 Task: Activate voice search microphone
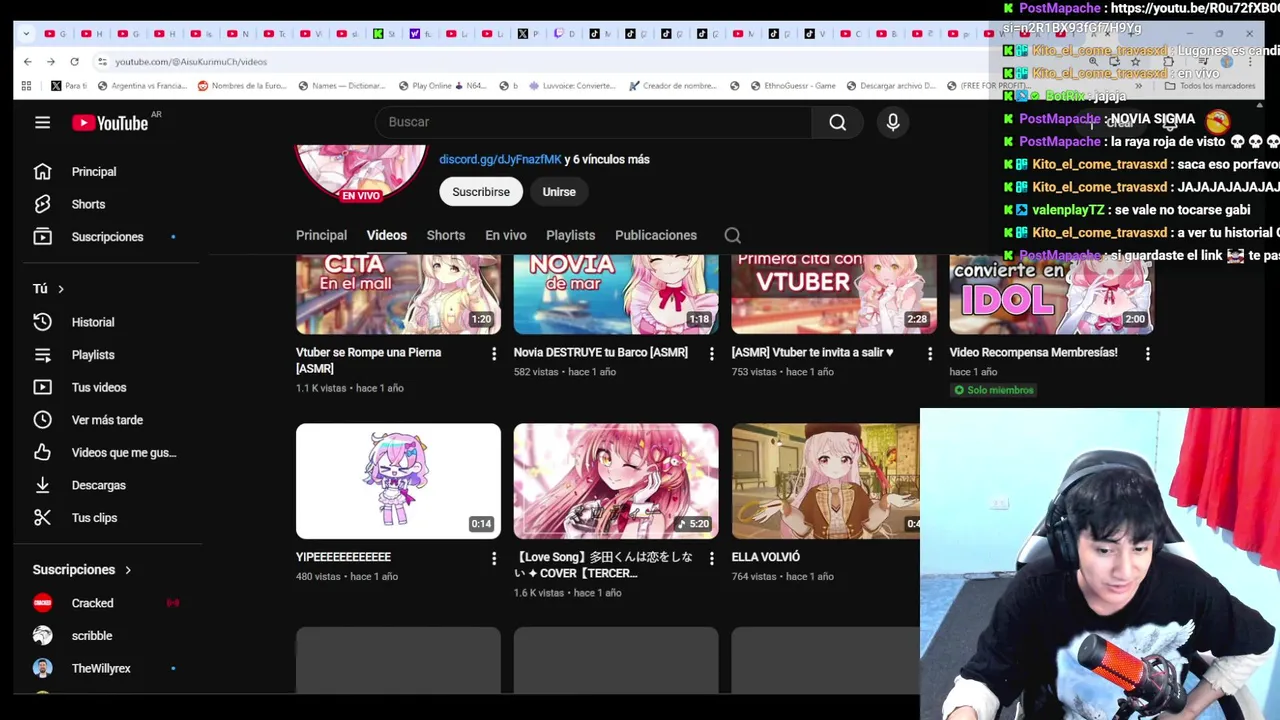[893, 122]
